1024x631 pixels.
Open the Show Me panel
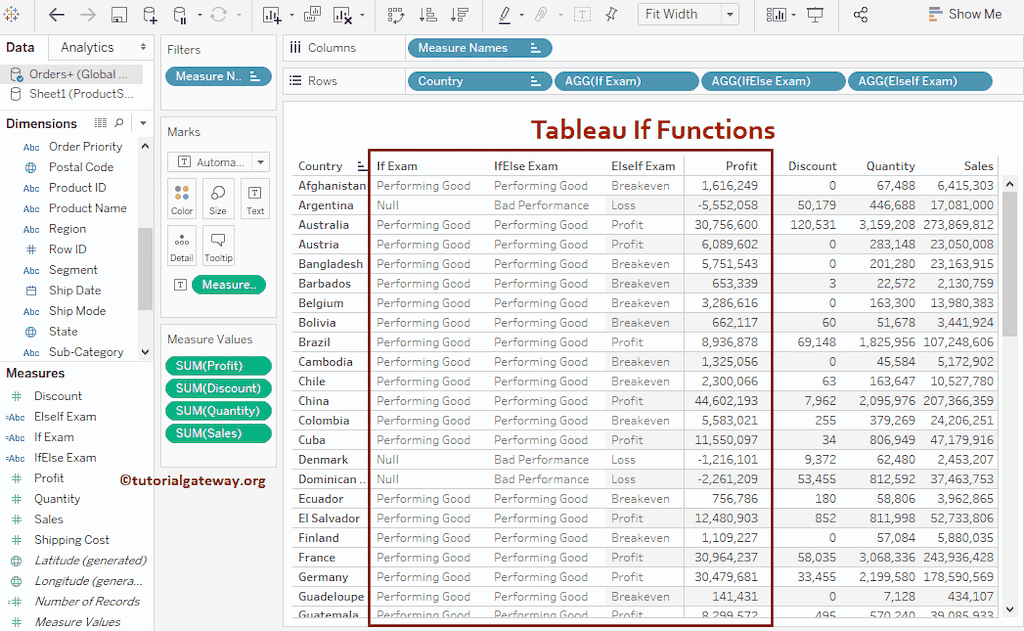(963, 14)
